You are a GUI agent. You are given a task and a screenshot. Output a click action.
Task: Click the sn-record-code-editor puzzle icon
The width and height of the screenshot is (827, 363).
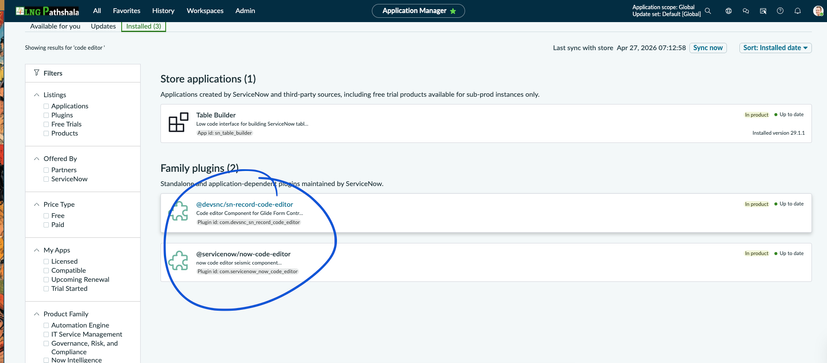(178, 211)
